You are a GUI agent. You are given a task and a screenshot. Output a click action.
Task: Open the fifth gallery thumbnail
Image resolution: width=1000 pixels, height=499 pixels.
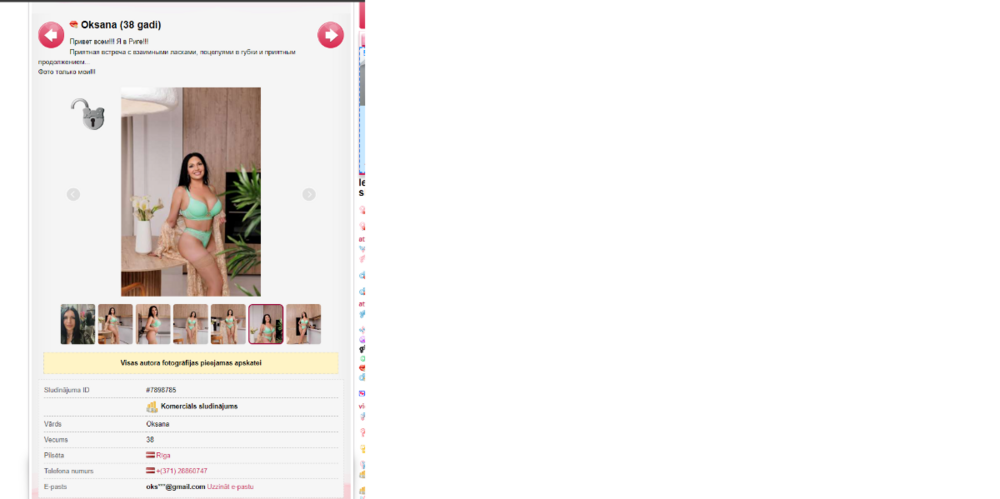click(x=228, y=324)
